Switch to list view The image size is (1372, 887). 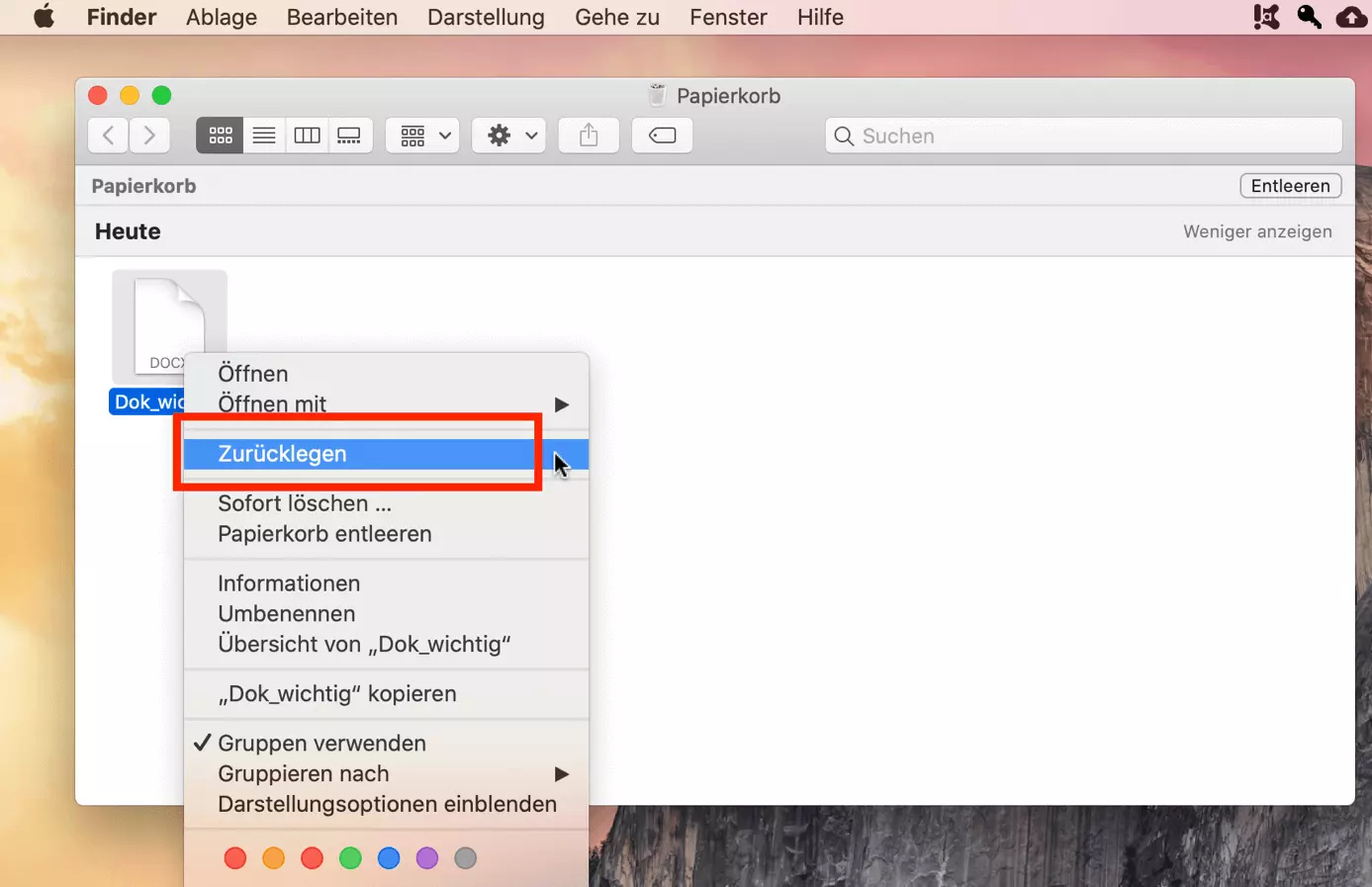coord(264,135)
